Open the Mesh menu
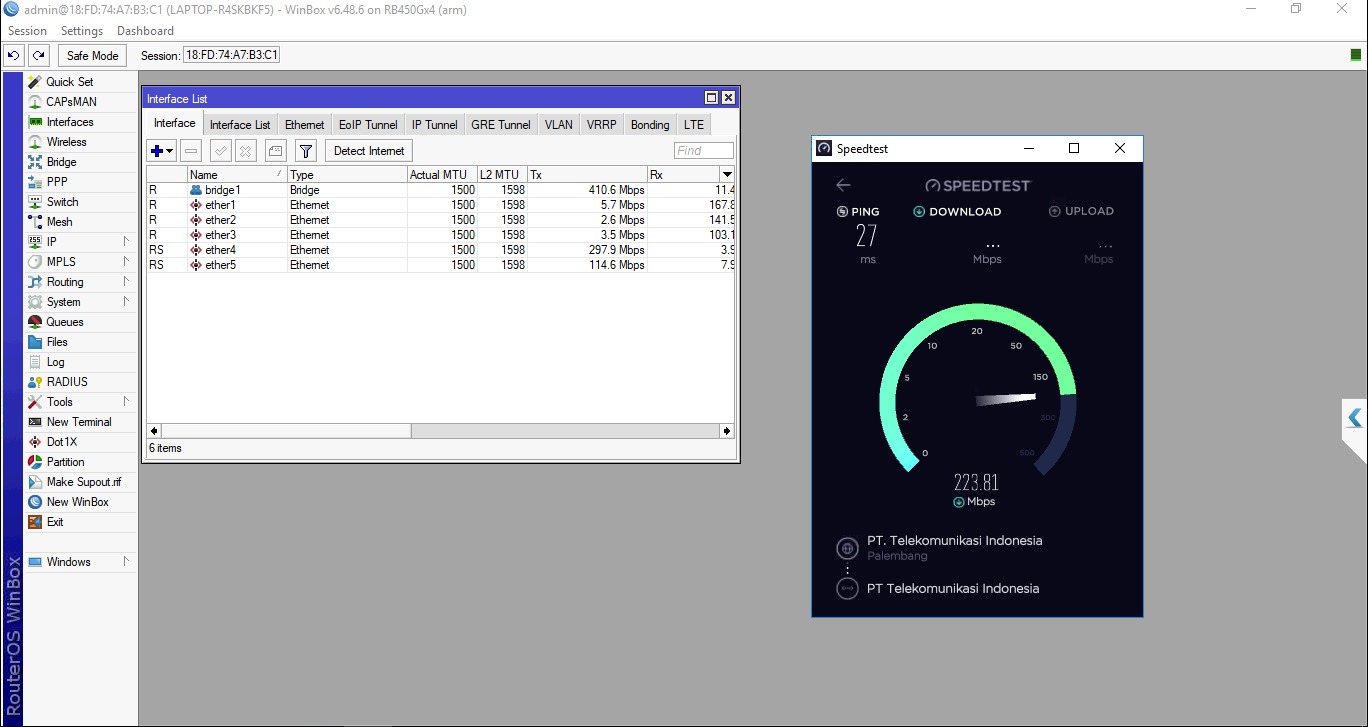This screenshot has height=727, width=1368. [x=59, y=222]
